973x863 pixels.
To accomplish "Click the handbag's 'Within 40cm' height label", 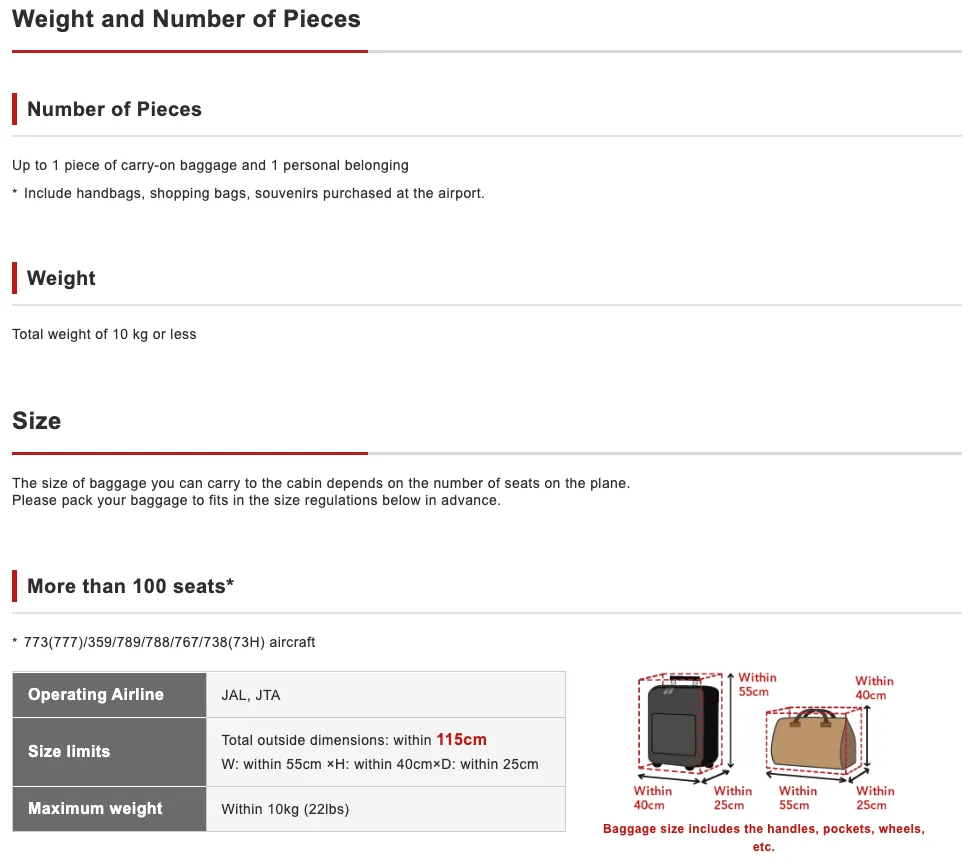I will point(874,688).
